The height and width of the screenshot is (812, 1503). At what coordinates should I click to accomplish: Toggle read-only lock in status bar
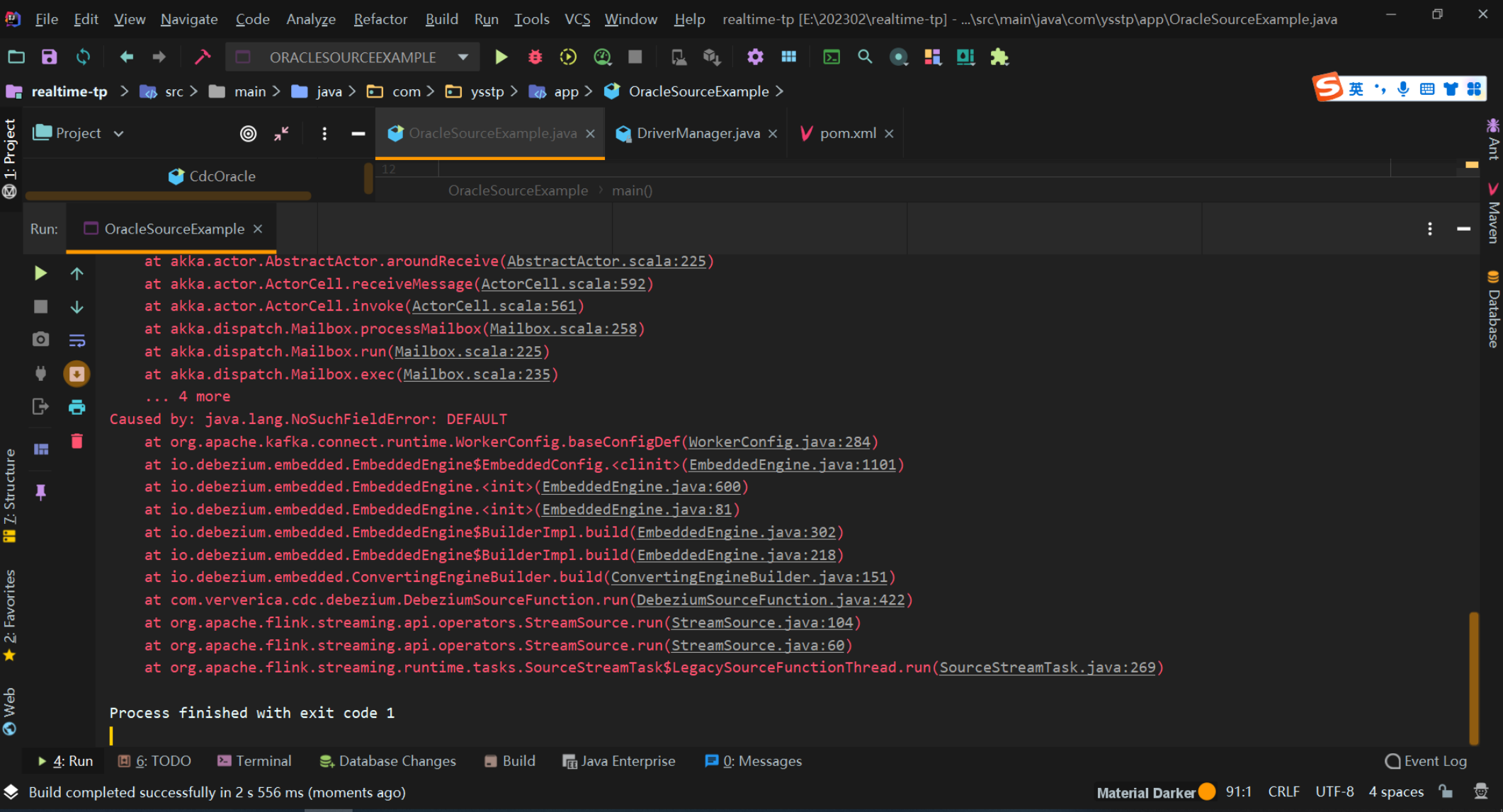[1446, 791]
